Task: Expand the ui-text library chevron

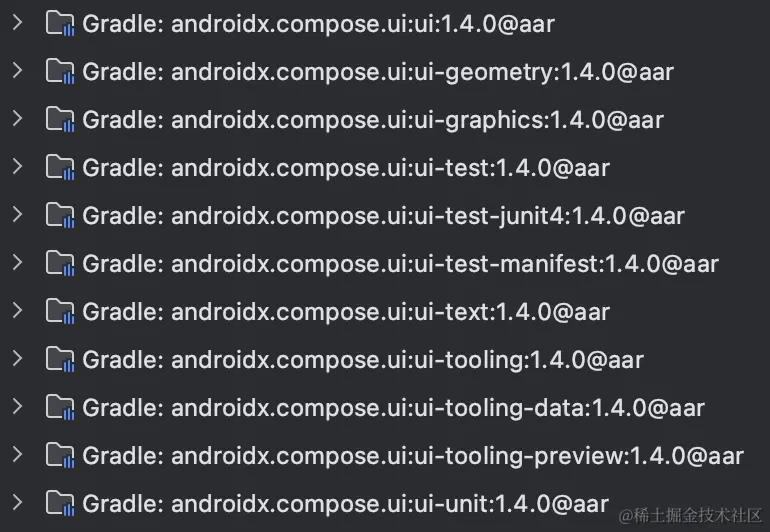Action: (18, 310)
